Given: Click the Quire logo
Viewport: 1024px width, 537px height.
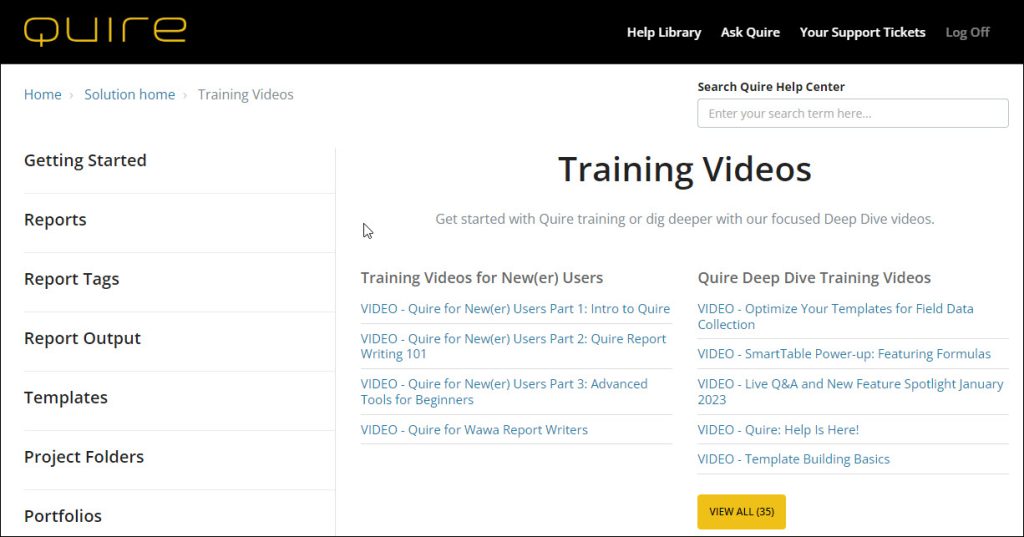Looking at the screenshot, I should [105, 31].
